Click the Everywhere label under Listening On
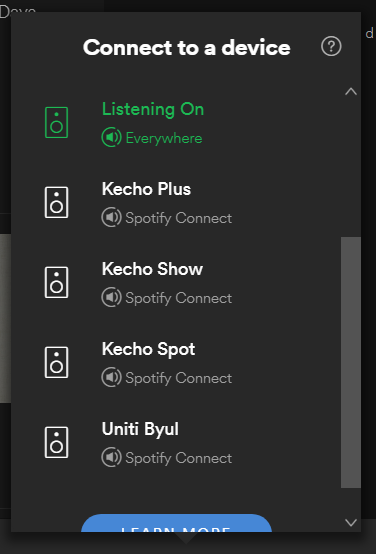Viewport: 376px width, 554px height. pos(164,138)
